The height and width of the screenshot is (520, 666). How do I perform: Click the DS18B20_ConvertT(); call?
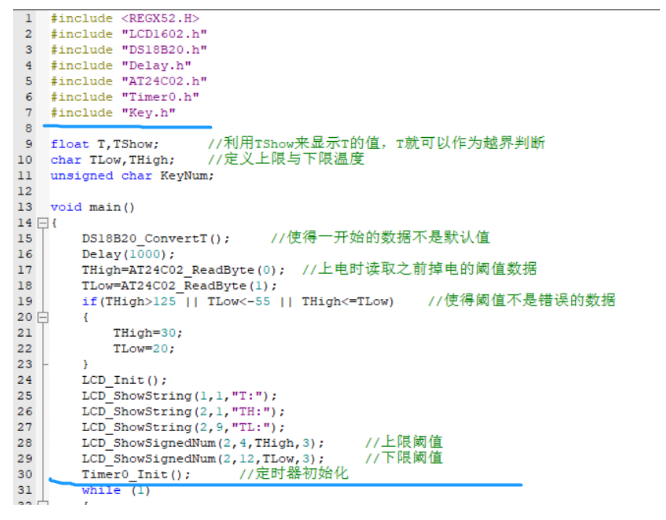click(x=155, y=238)
